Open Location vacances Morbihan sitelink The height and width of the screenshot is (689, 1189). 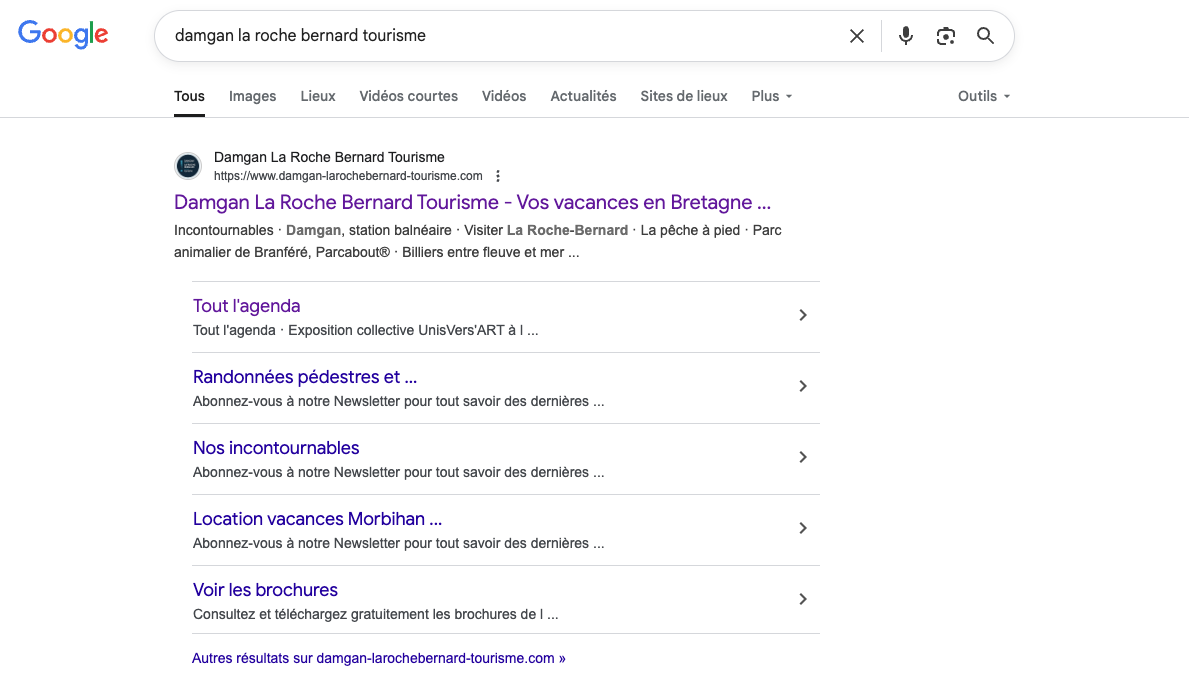coord(317,519)
